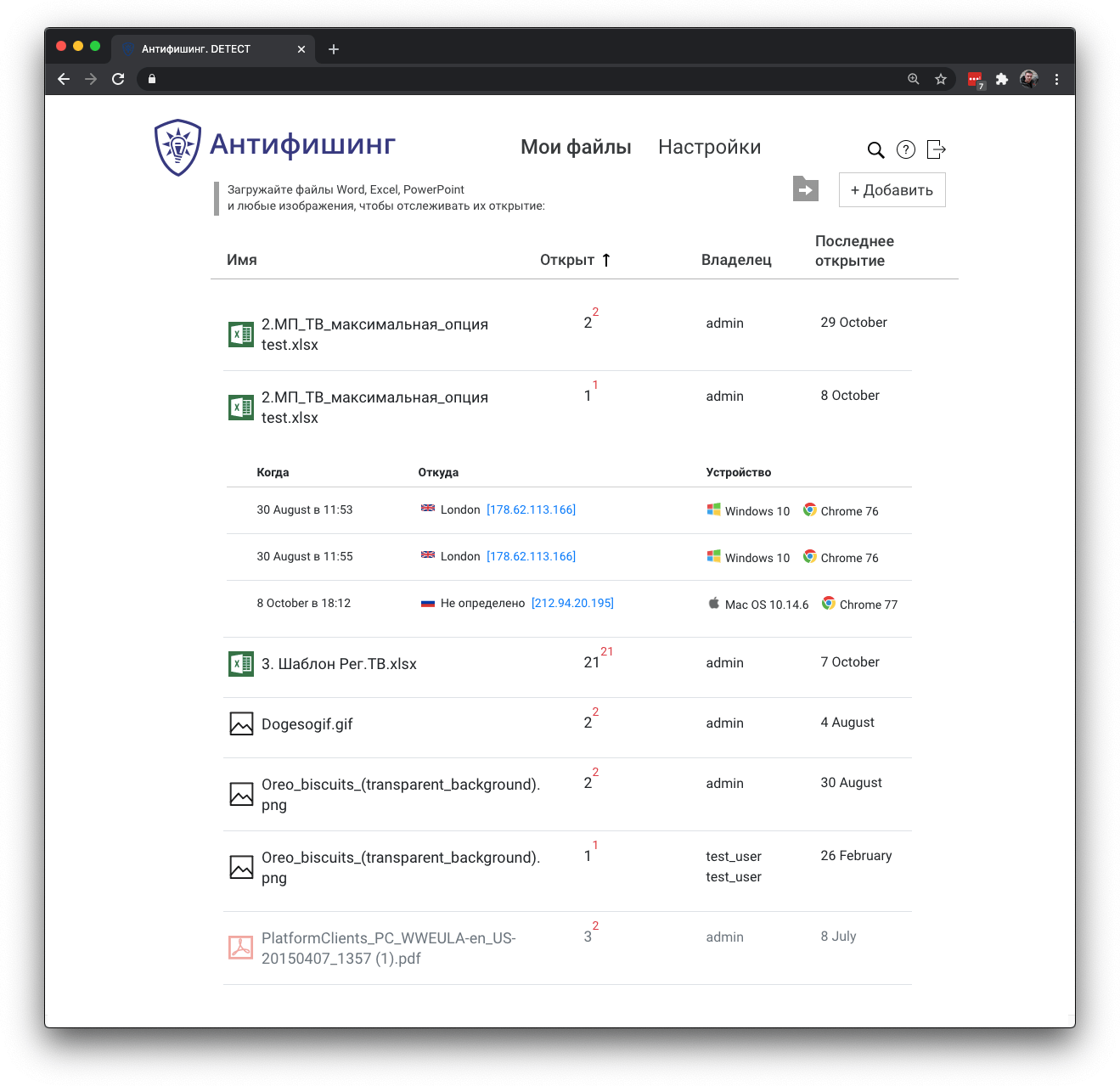Click IP link 212.94.20.195
Screen dimensions: 1120x1086
click(x=572, y=603)
